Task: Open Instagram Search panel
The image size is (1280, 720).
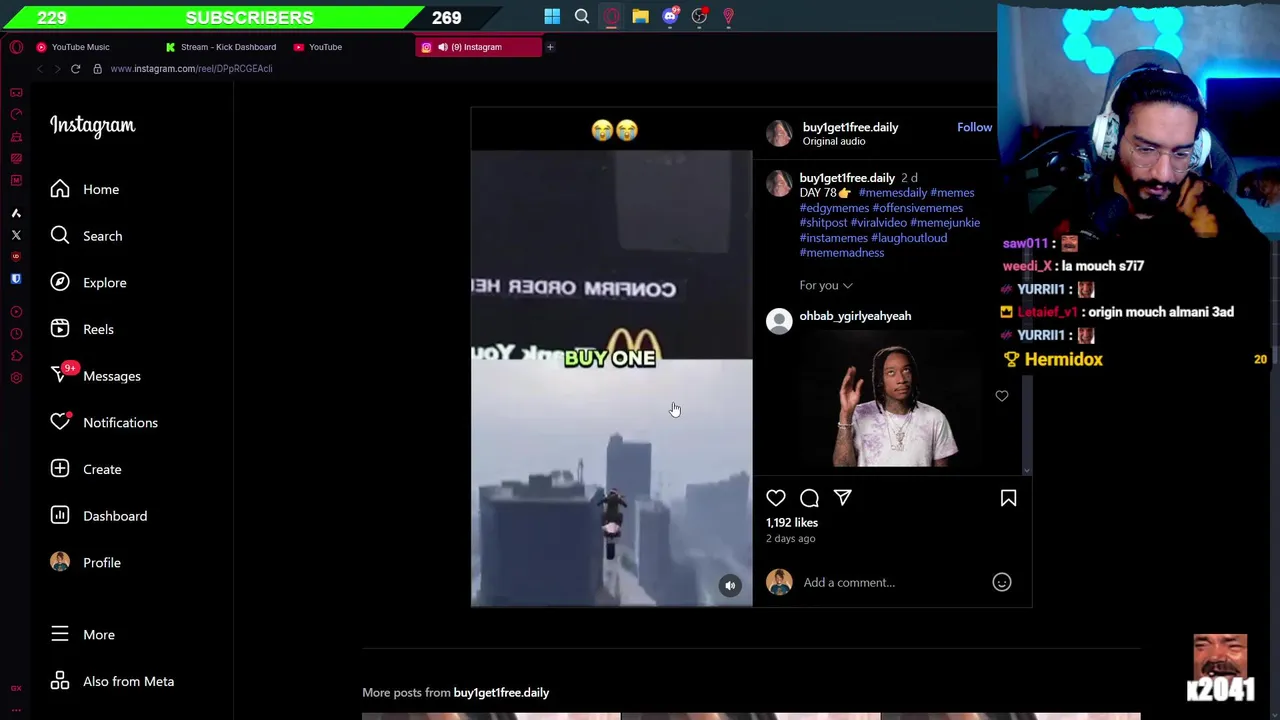Action: click(x=86, y=236)
